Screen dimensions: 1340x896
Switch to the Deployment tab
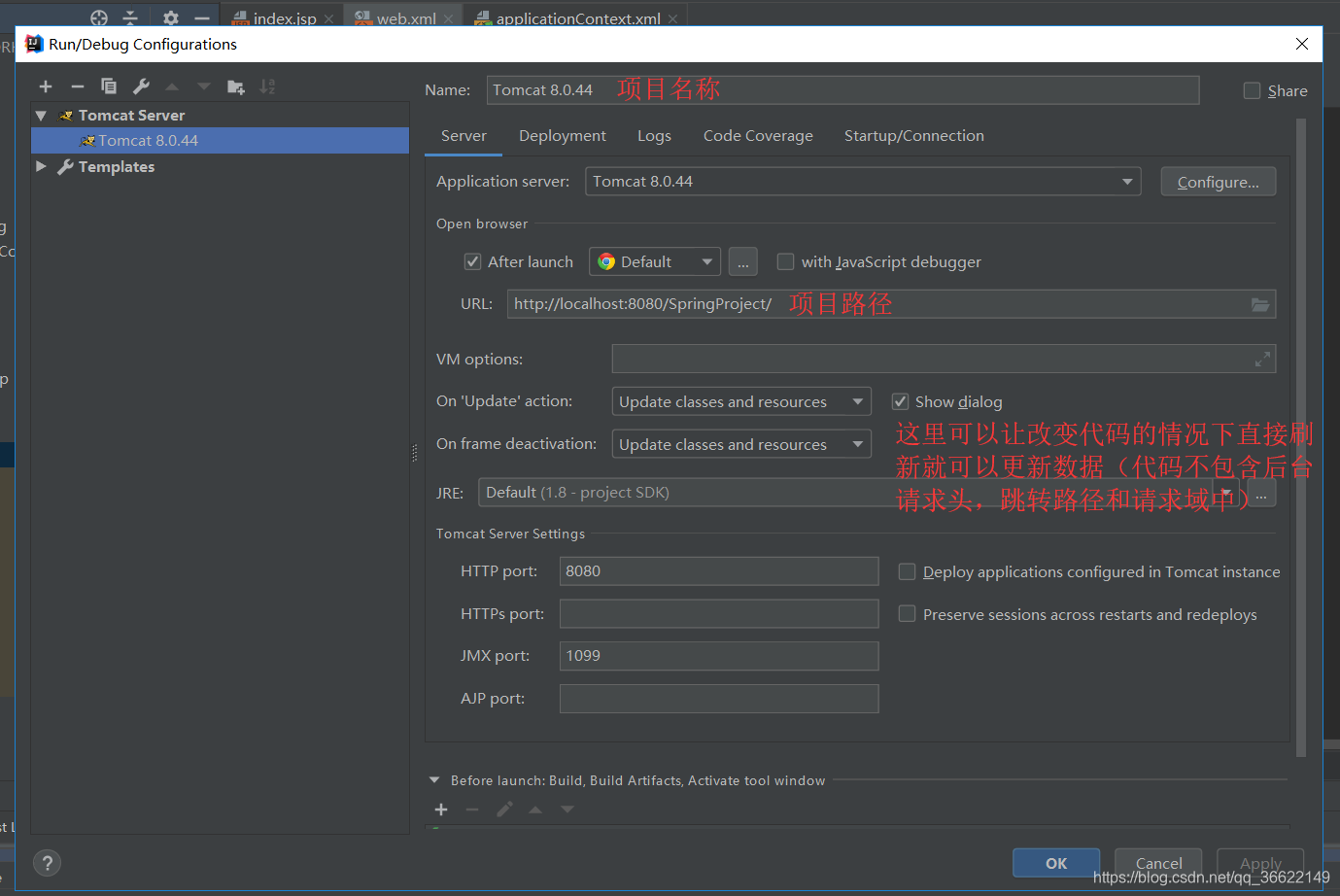563,136
